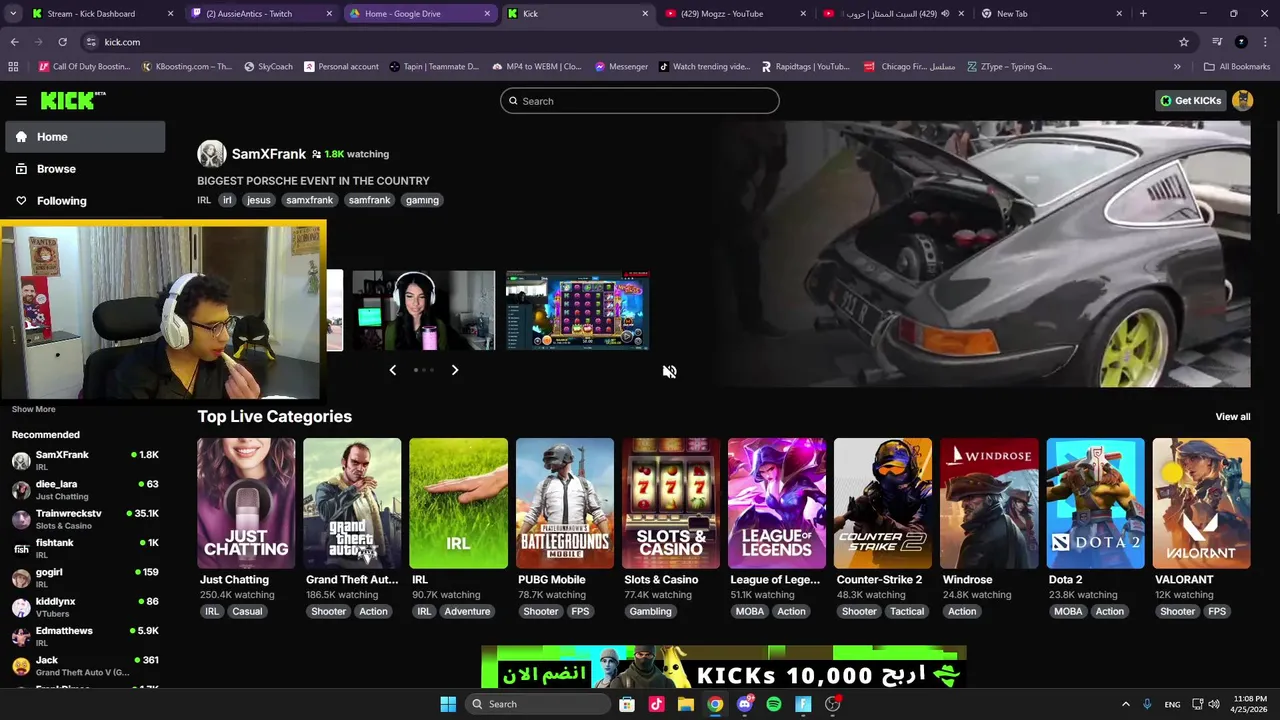
Task: Open Windows Start menu
Action: coord(448,704)
